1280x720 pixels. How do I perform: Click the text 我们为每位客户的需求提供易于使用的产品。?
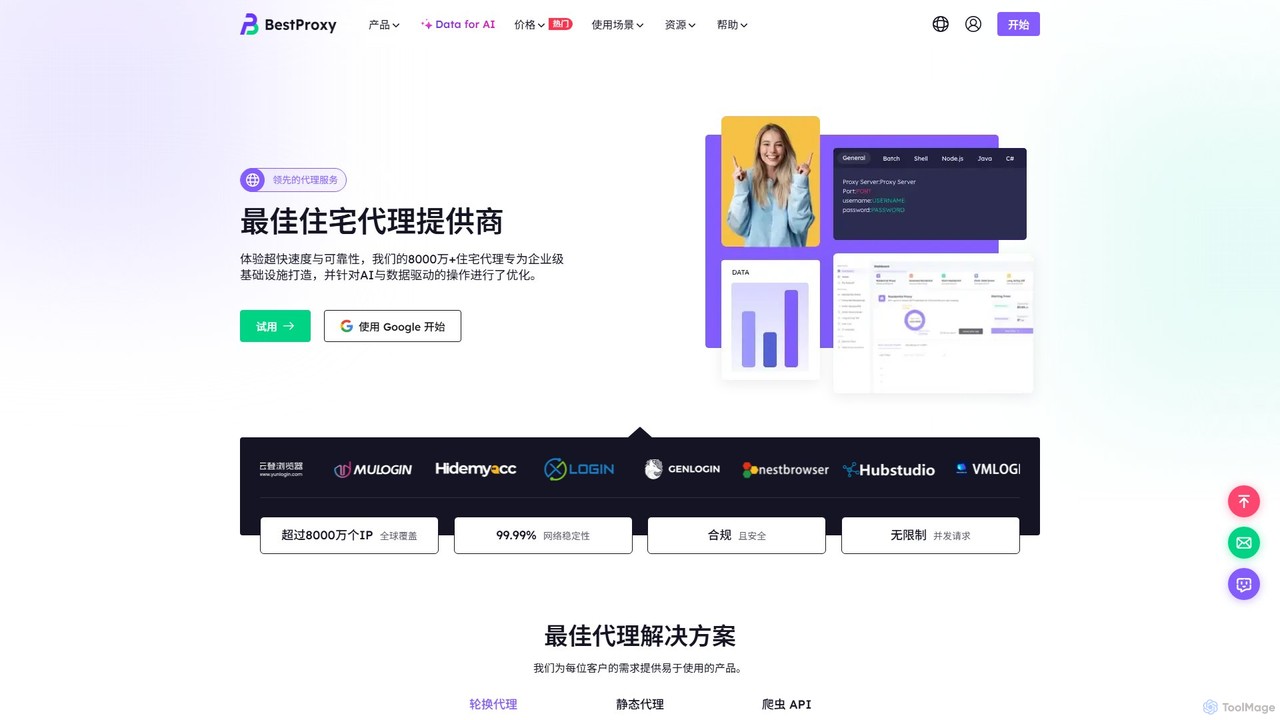(x=640, y=668)
